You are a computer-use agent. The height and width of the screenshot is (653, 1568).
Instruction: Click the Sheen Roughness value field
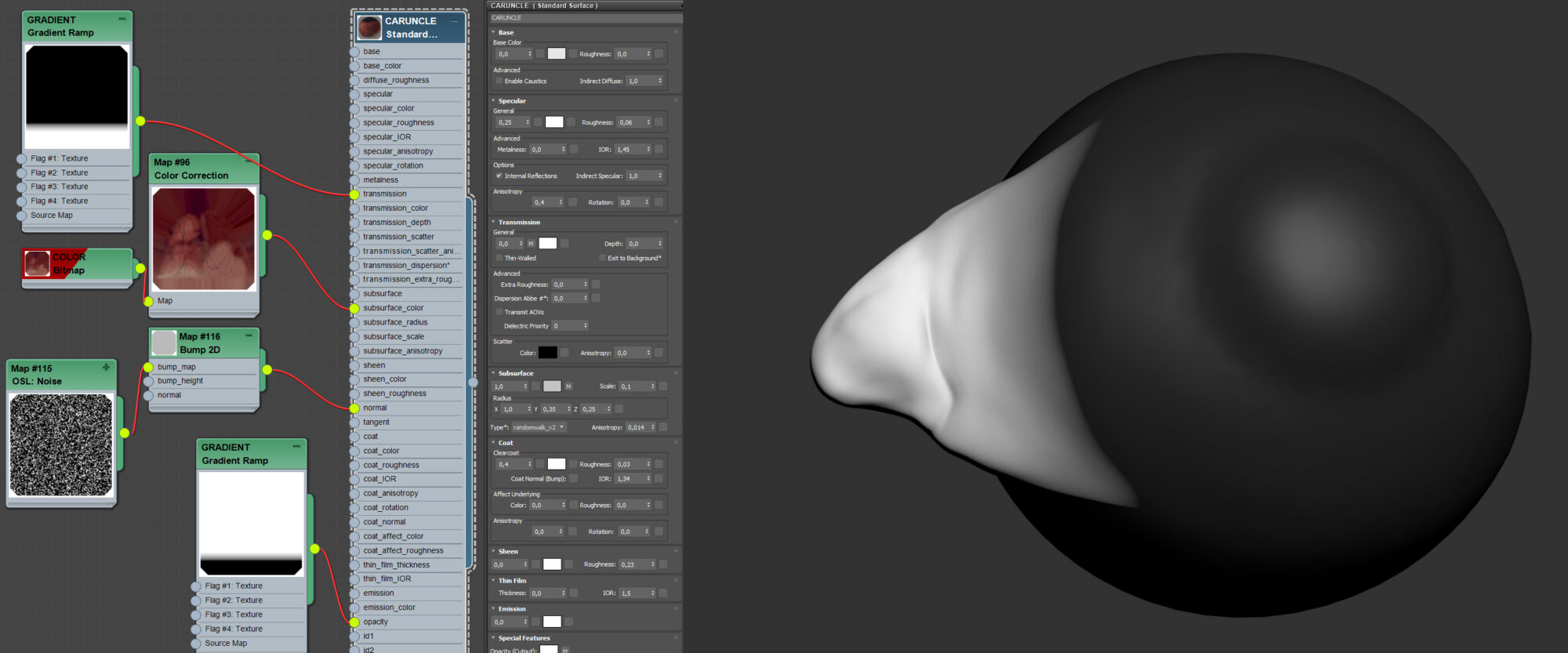click(637, 564)
